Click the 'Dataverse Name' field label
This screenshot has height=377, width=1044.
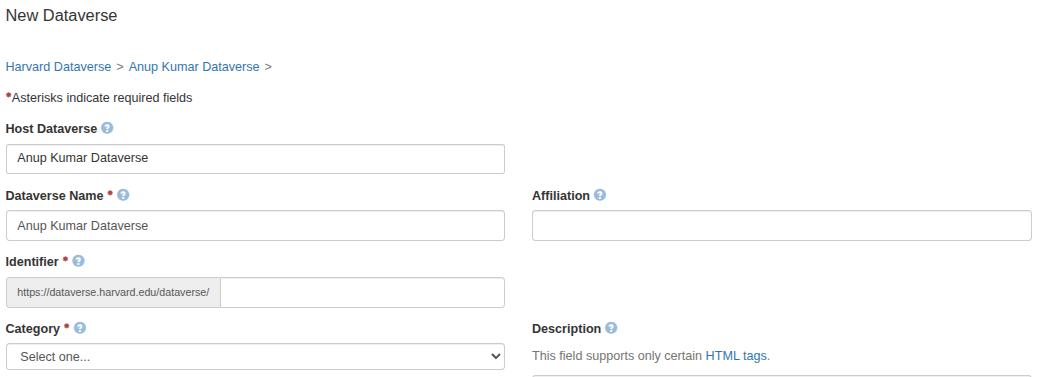tap(55, 196)
